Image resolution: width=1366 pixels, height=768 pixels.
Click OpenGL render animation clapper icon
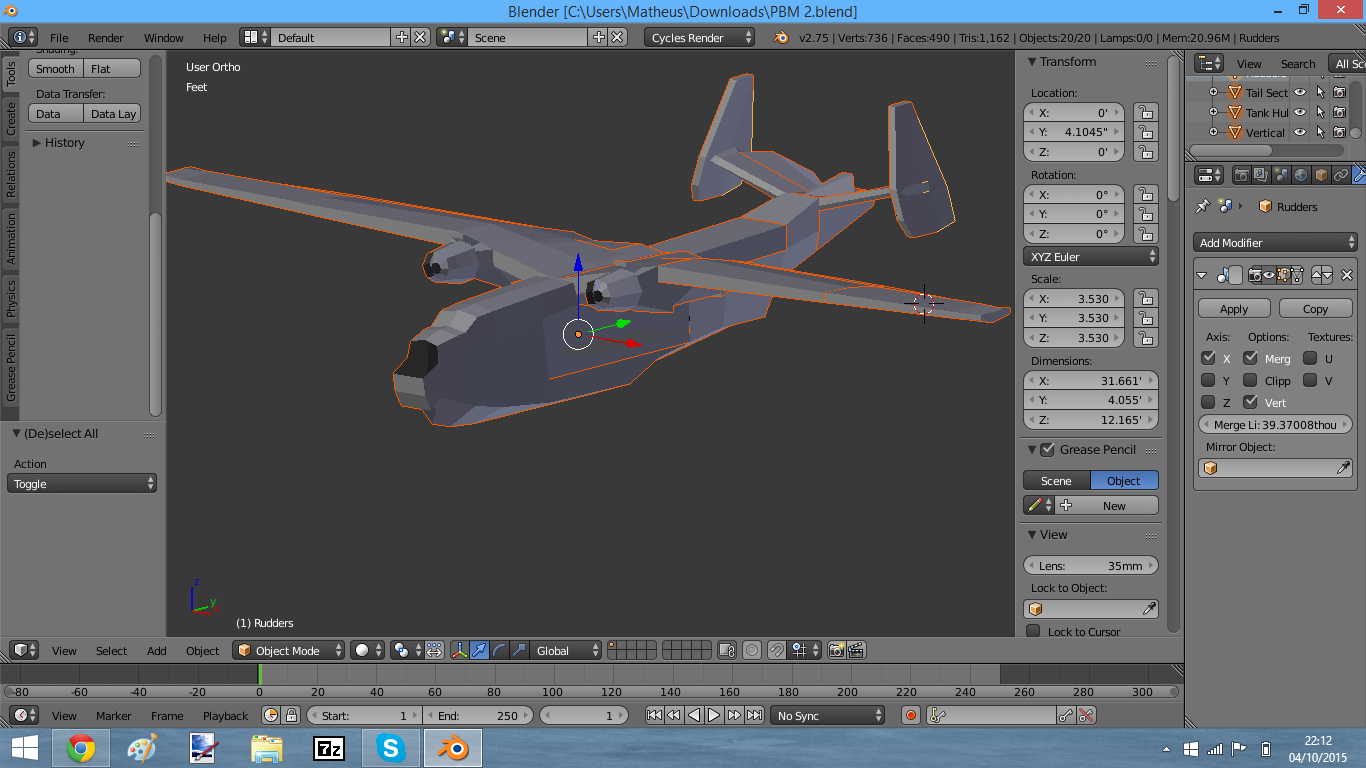pyautogui.click(x=857, y=651)
